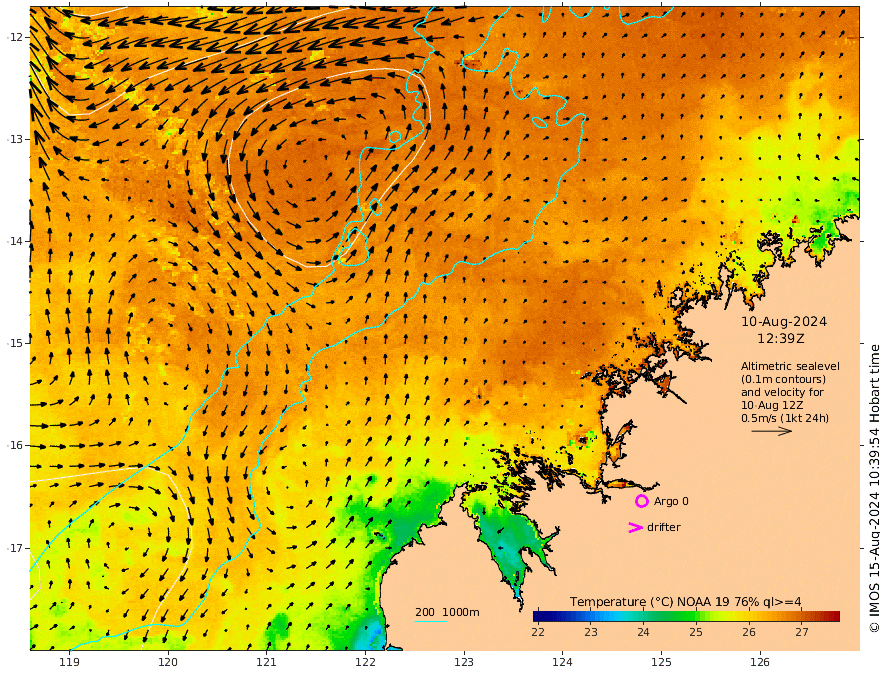Image resolution: width=880 pixels, height=680 pixels.
Task: Click the '(0.1m contours)' caption line
Action: [x=783, y=379]
